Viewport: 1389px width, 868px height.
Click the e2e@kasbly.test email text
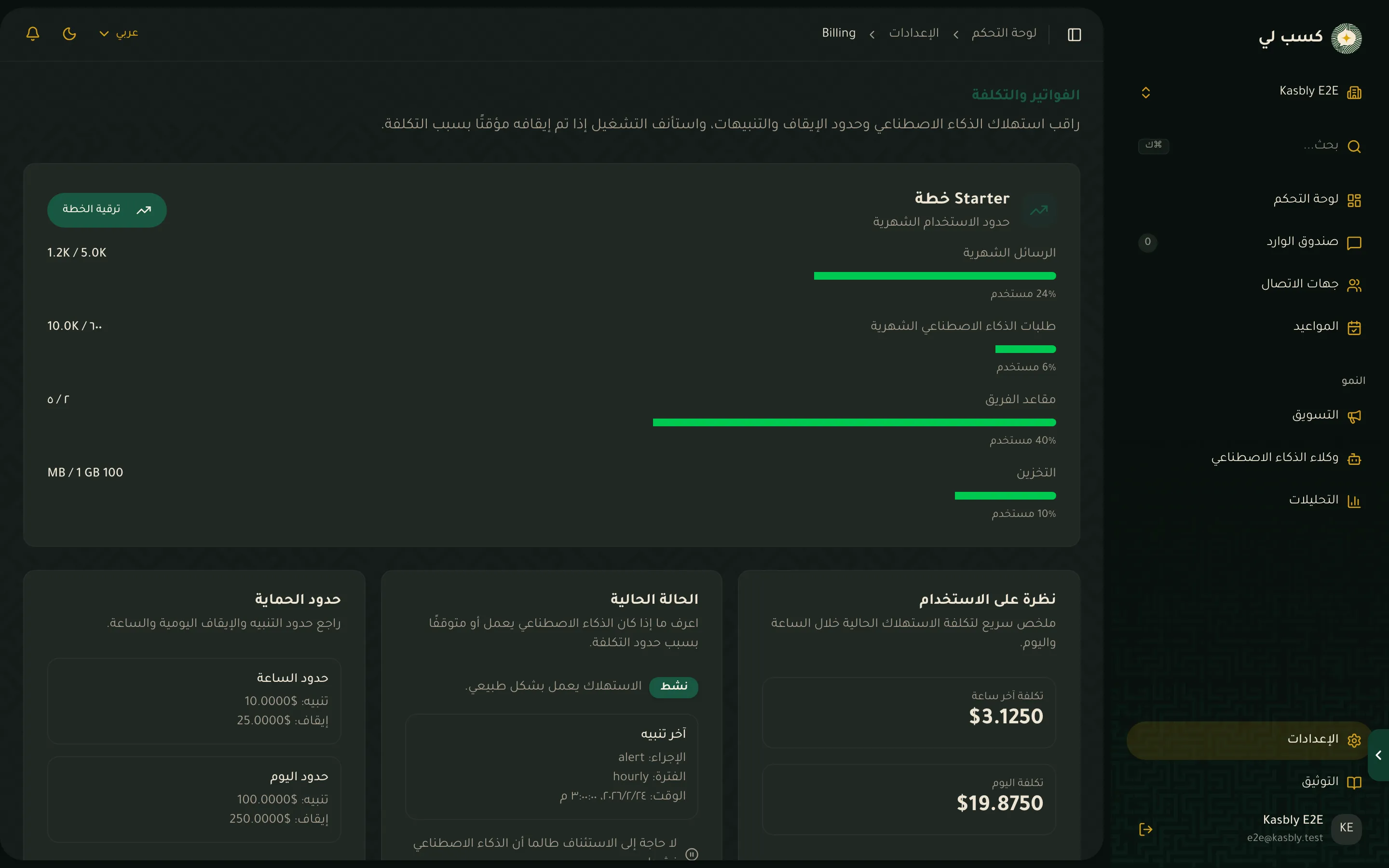pos(1284,838)
